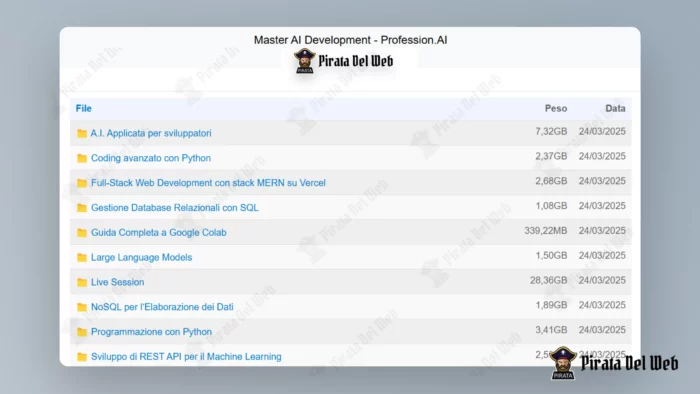This screenshot has width=700, height=394.
Task: Sort by the File column header
Action: [x=83, y=108]
